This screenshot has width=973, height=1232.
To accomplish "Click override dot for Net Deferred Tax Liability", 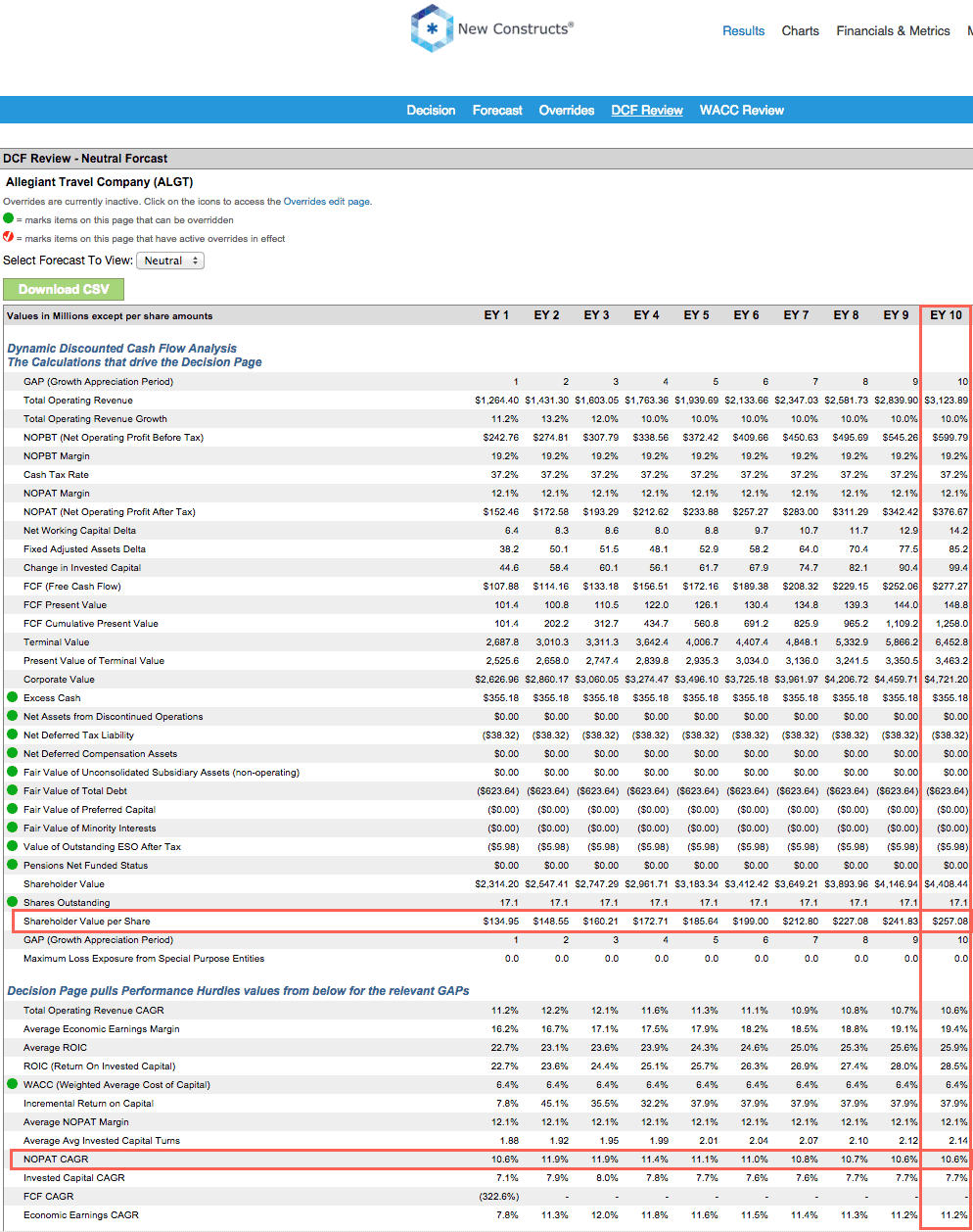I will click(13, 734).
